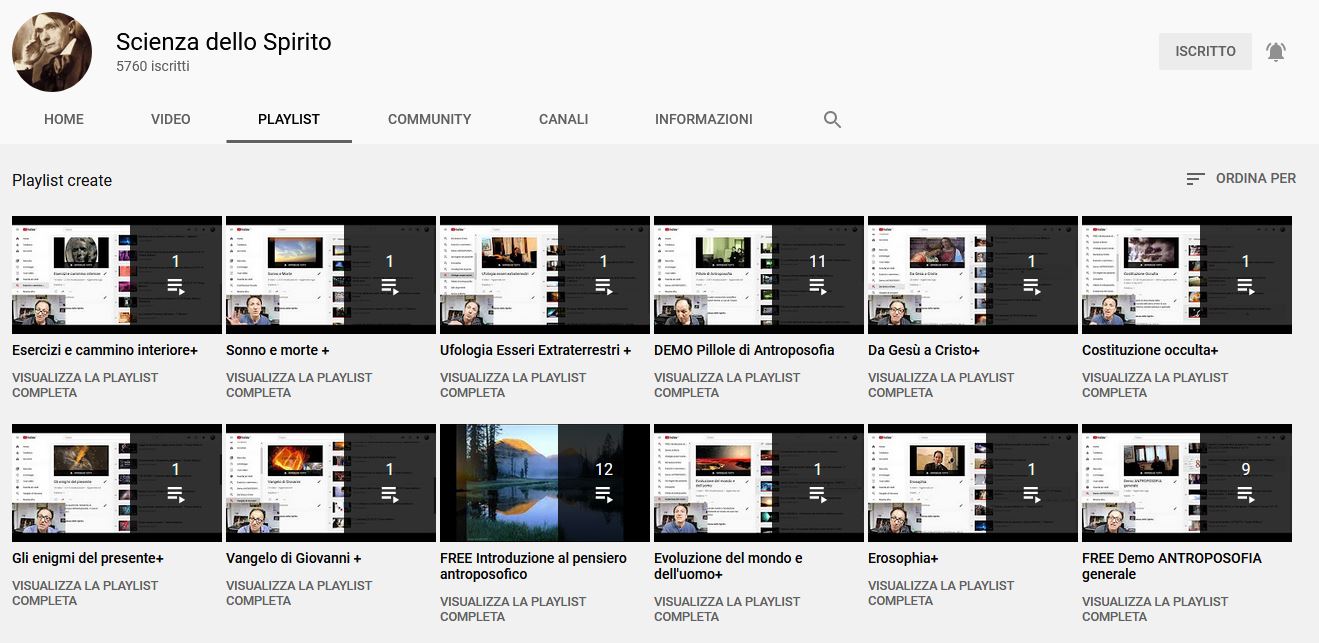Image resolution: width=1319 pixels, height=643 pixels.
Task: Switch to the COMMUNITY tab
Action: coord(429,119)
